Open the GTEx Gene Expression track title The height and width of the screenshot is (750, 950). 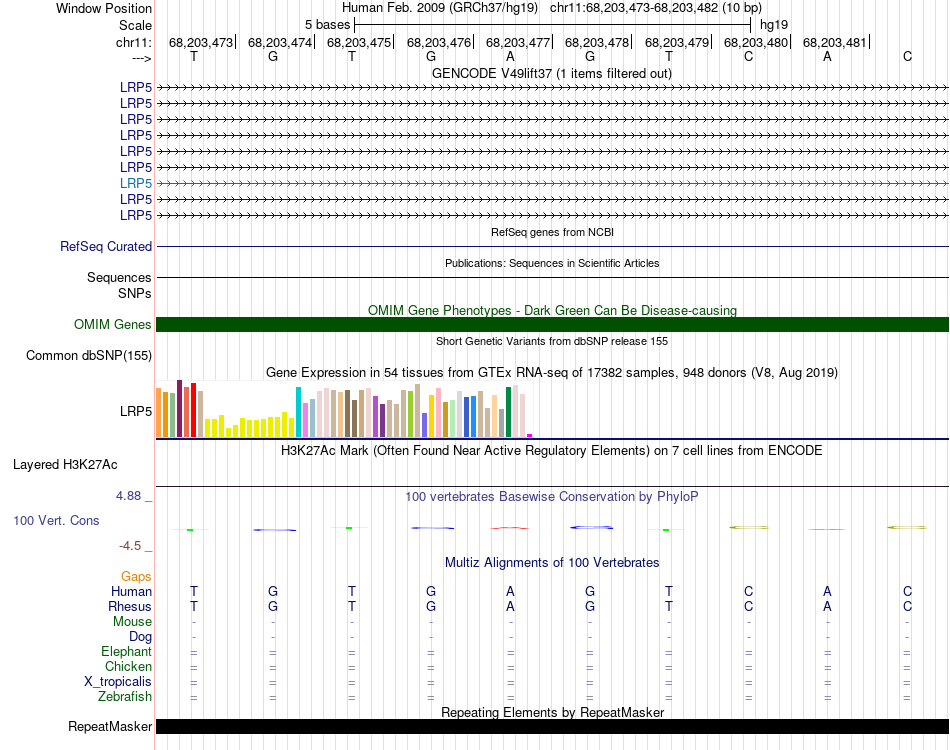[552, 373]
